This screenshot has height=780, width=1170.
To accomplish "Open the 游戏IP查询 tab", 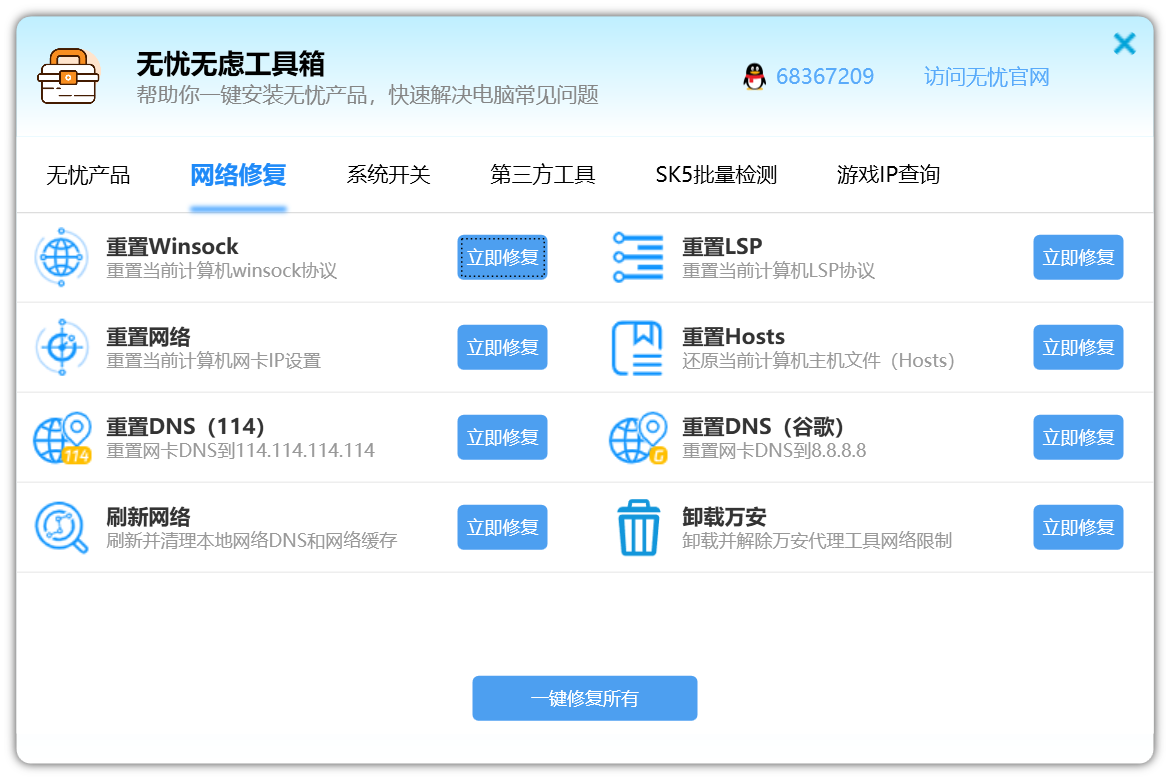I will pyautogui.click(x=888, y=175).
